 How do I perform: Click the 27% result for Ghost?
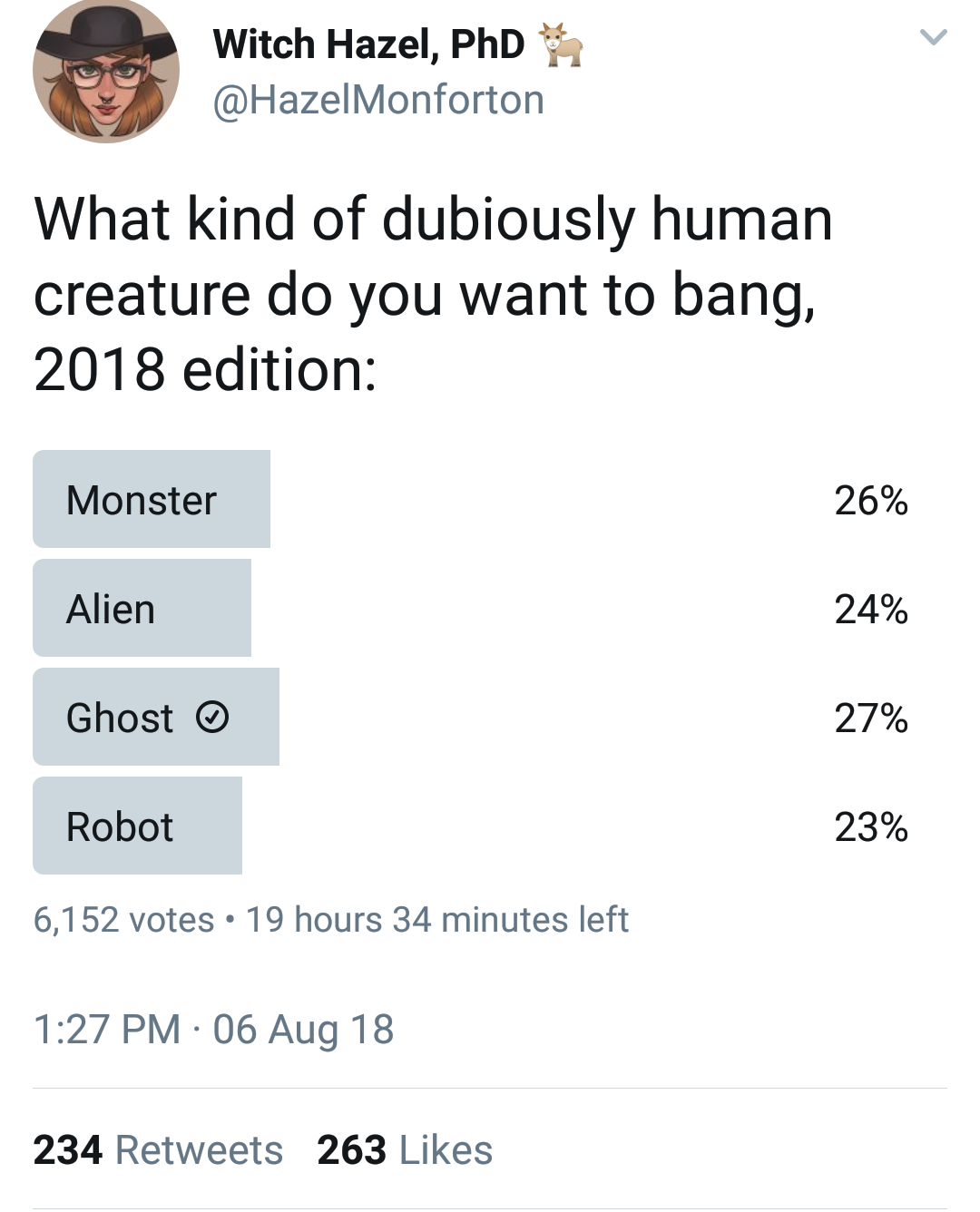pos(871,718)
